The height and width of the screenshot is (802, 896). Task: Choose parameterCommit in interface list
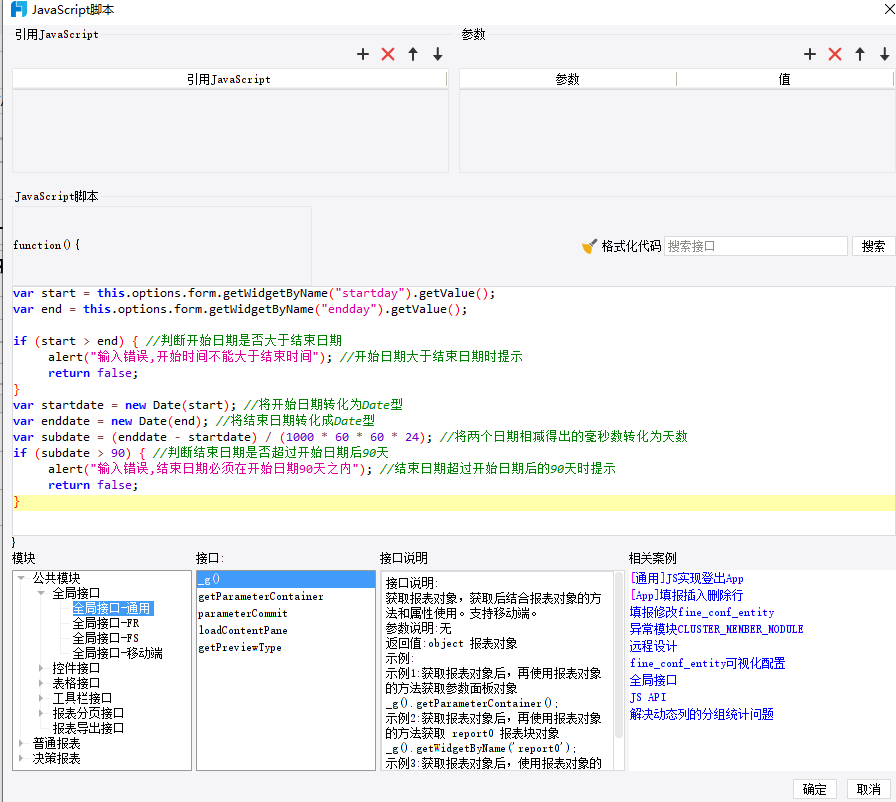[x=286, y=613]
